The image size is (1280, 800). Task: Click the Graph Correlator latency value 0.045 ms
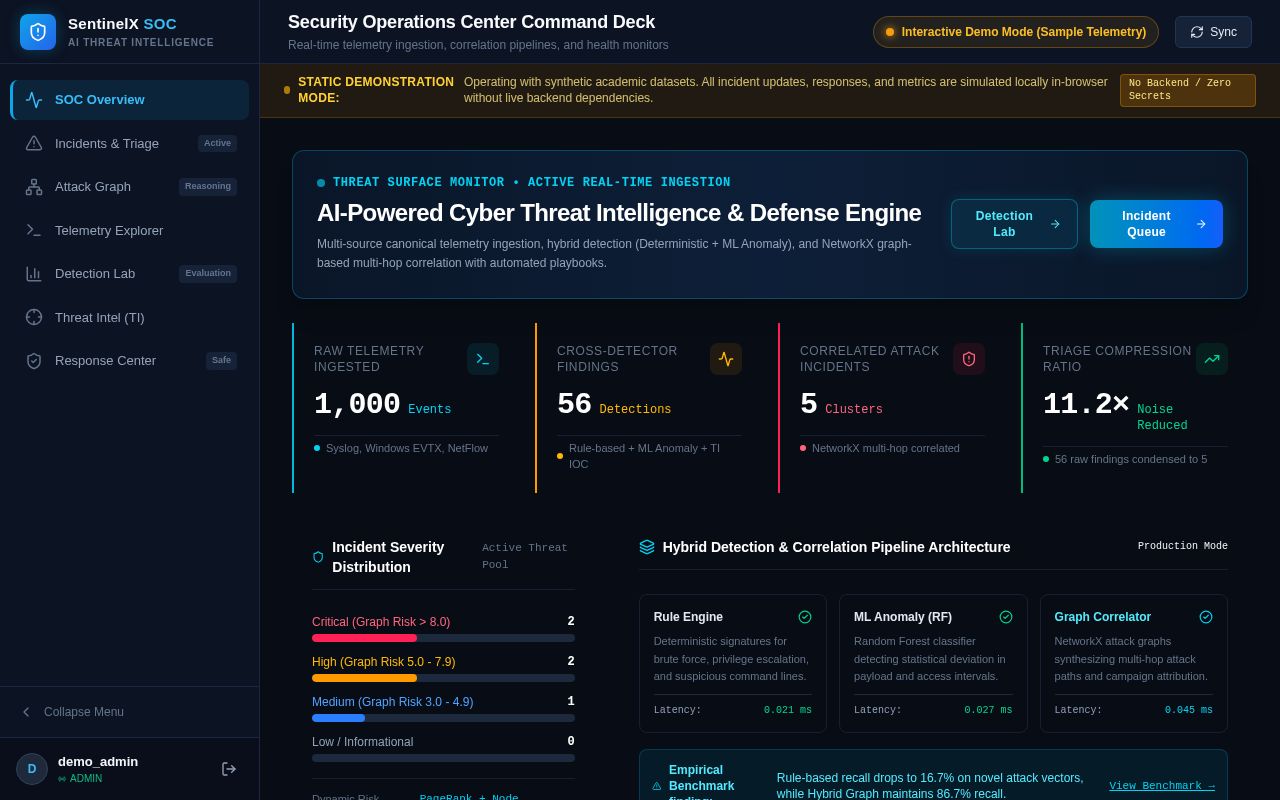coord(1189,710)
